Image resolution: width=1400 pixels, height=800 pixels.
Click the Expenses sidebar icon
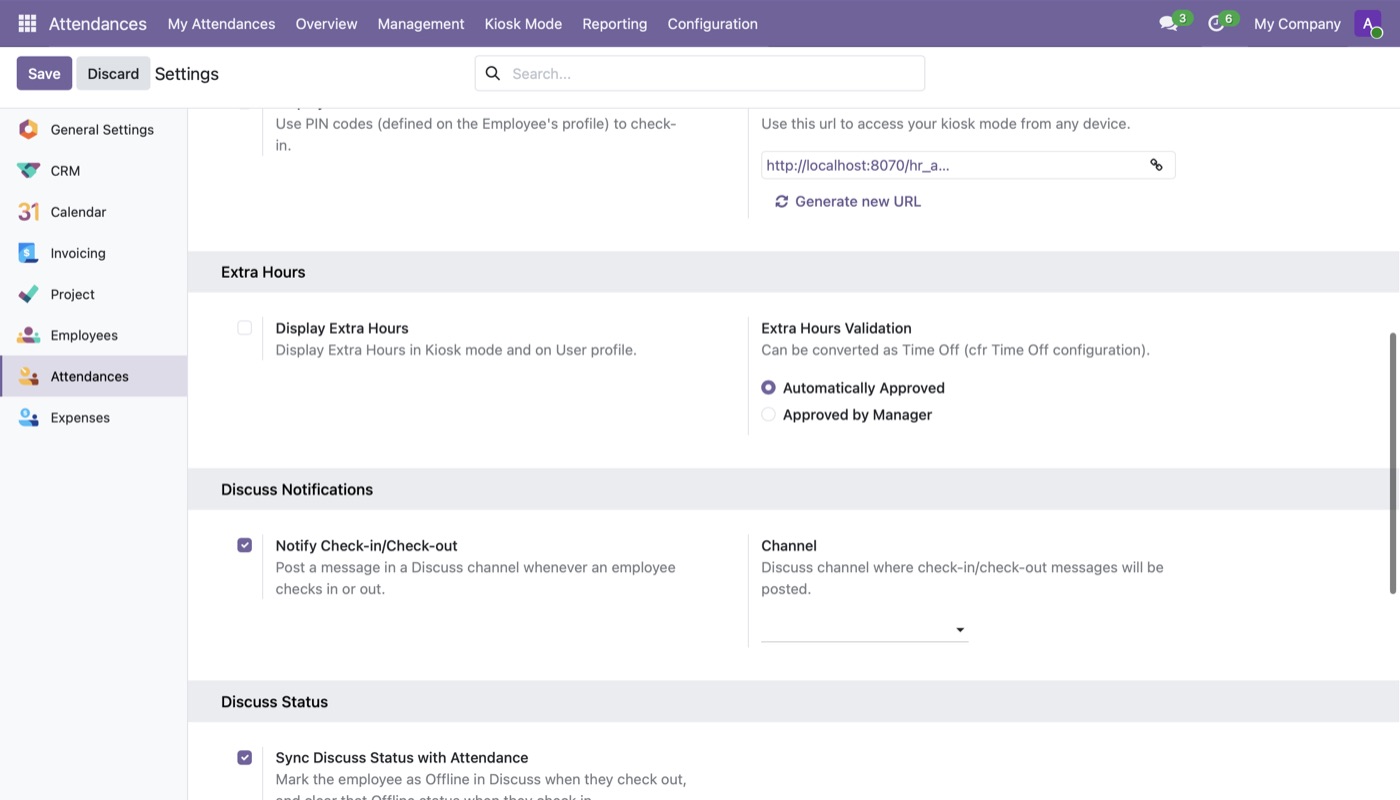[28, 417]
